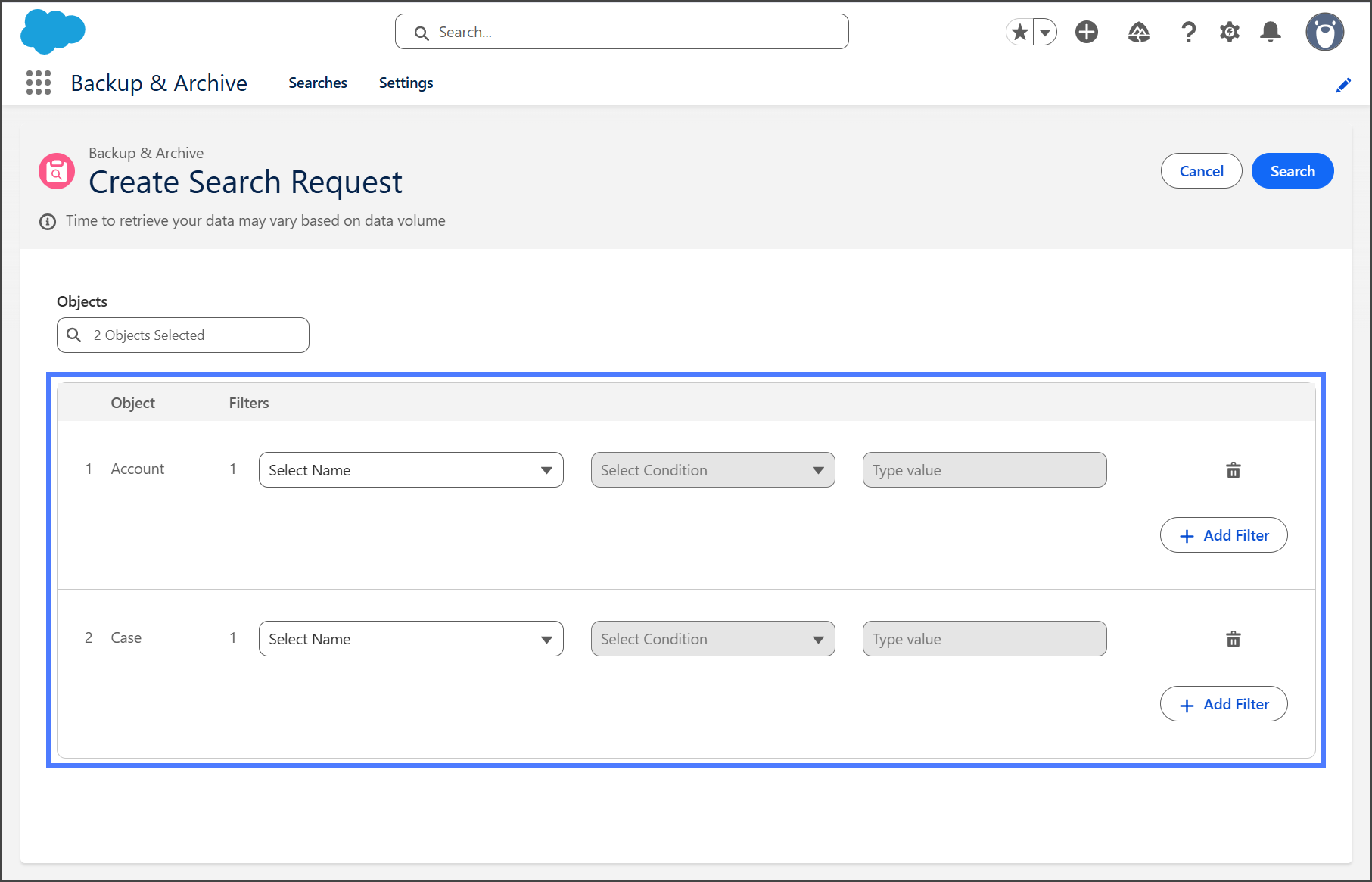
Task: Open the Setup gear icon
Action: pyautogui.click(x=1230, y=32)
